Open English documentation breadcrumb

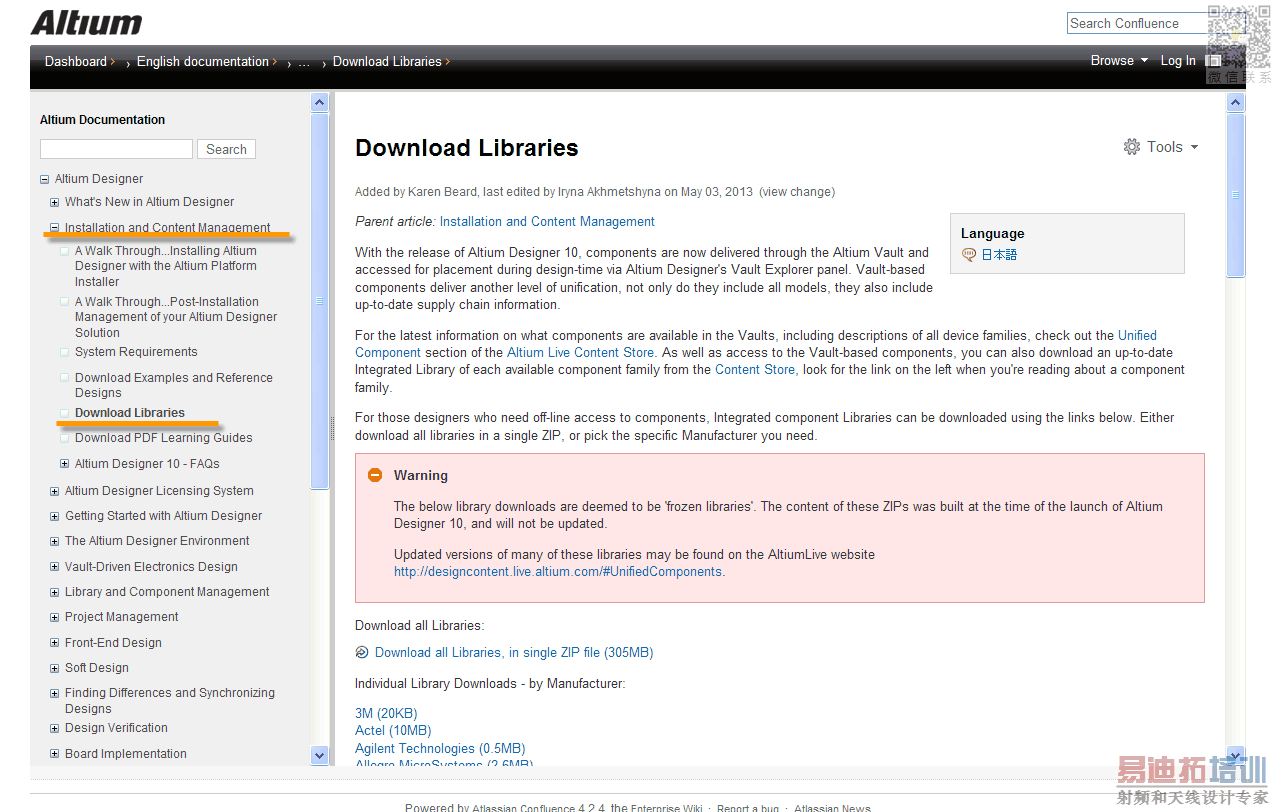point(203,61)
